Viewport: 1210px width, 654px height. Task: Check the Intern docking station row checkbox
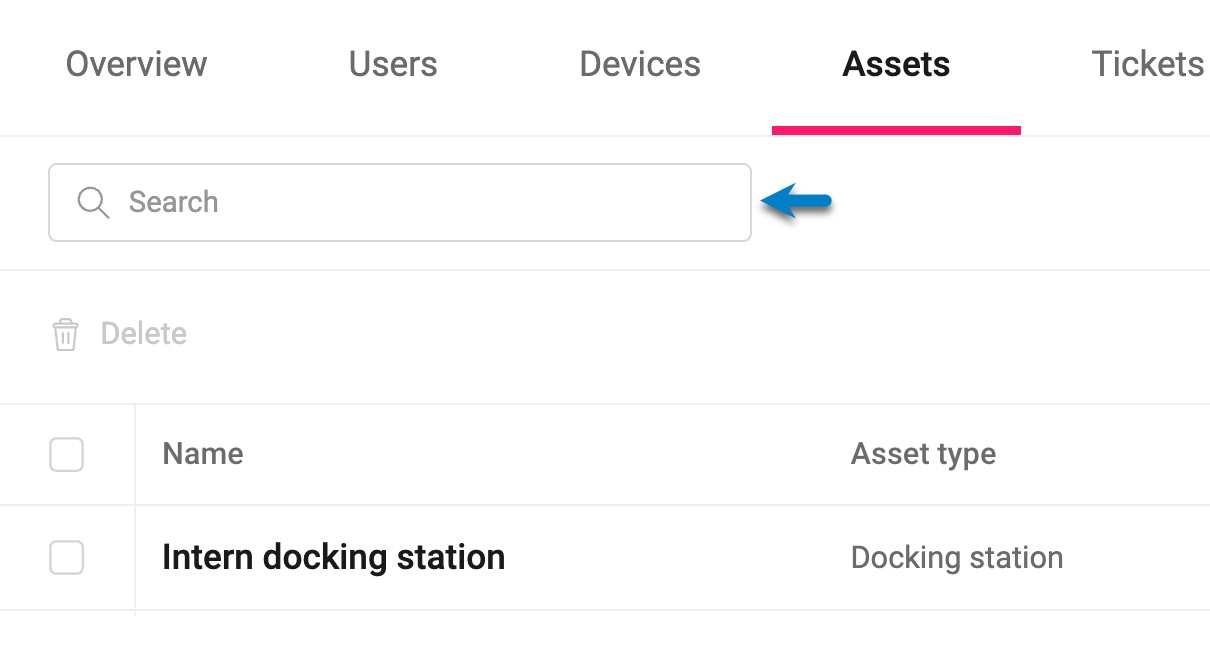[66, 557]
